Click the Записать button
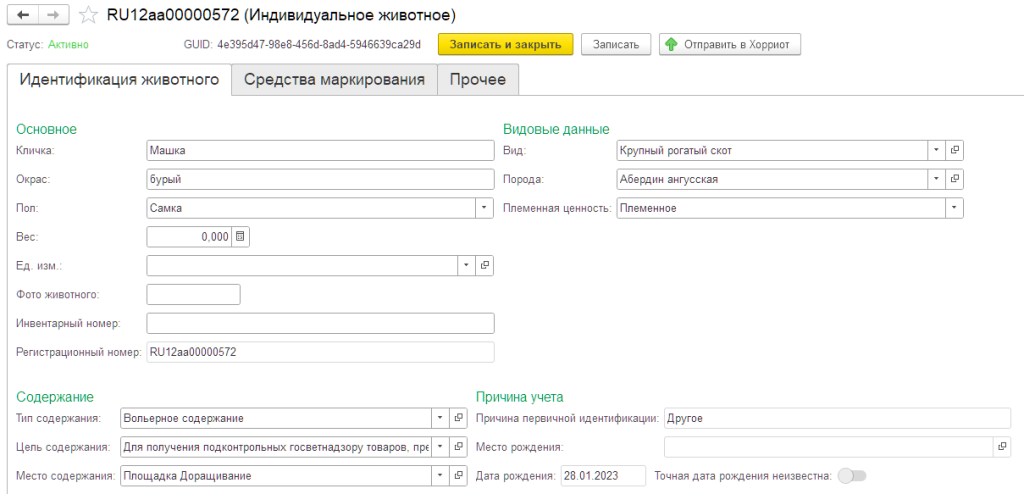 [616, 44]
